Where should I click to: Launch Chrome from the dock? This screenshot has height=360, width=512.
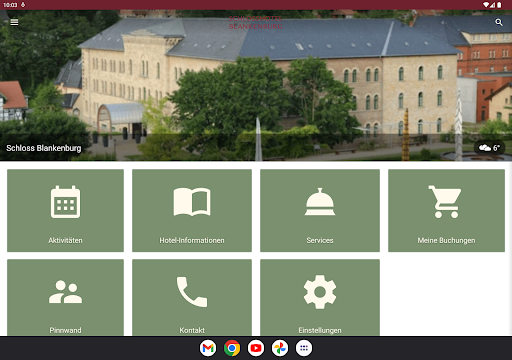(x=232, y=348)
